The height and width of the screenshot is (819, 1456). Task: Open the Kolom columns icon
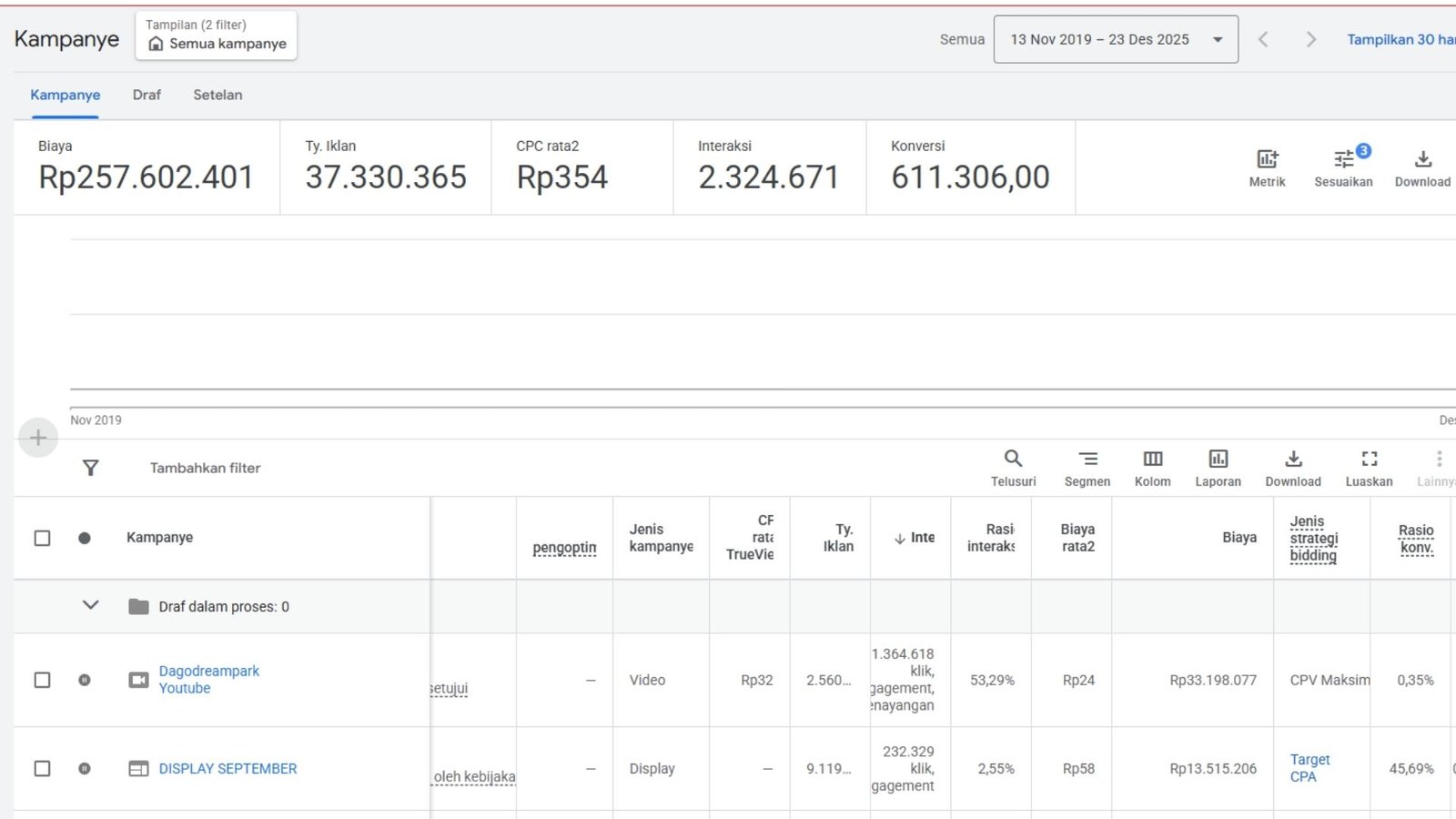tap(1152, 460)
